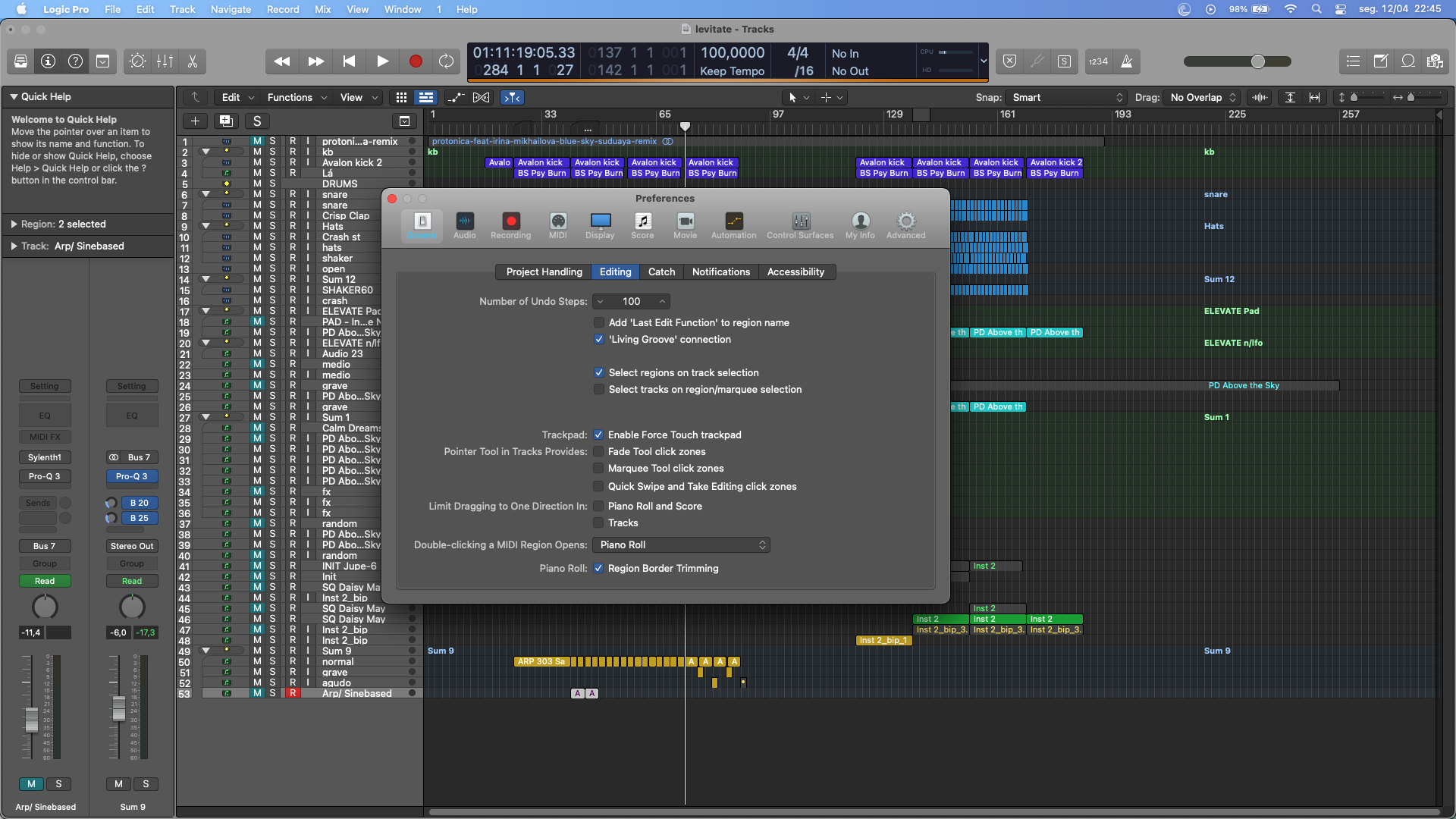1456x819 pixels.
Task: Enable 'Add Last Edit Function' checkbox
Action: [599, 323]
